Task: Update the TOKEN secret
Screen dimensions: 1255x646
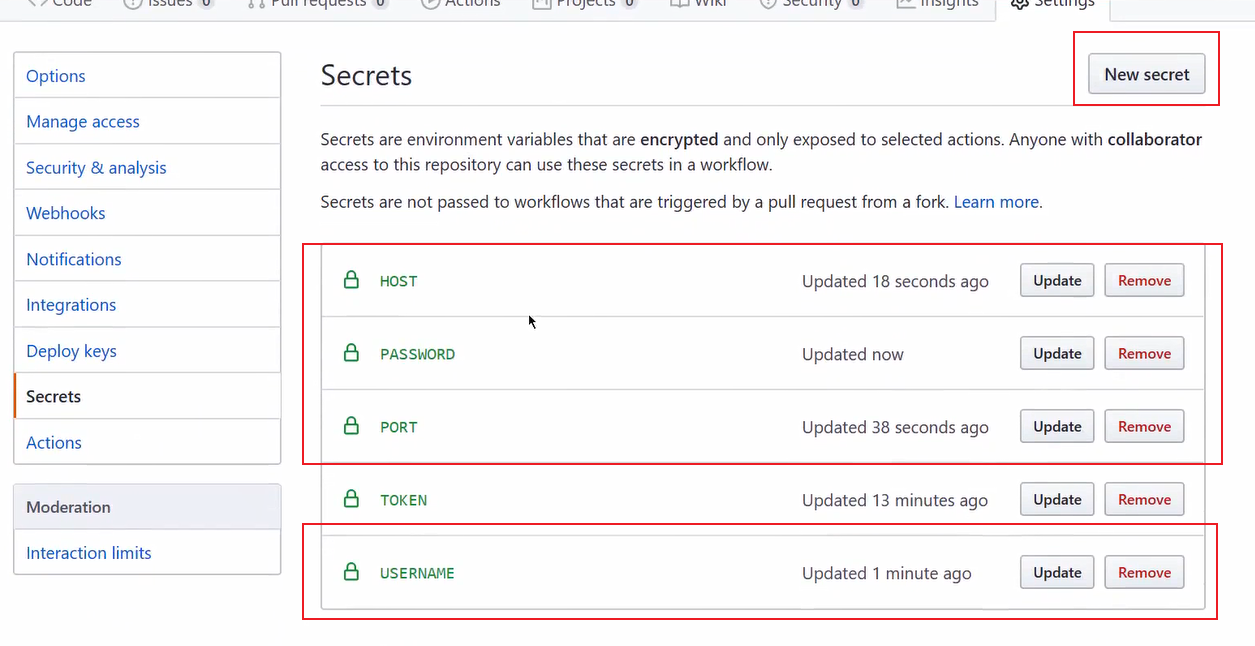Action: 1057,500
